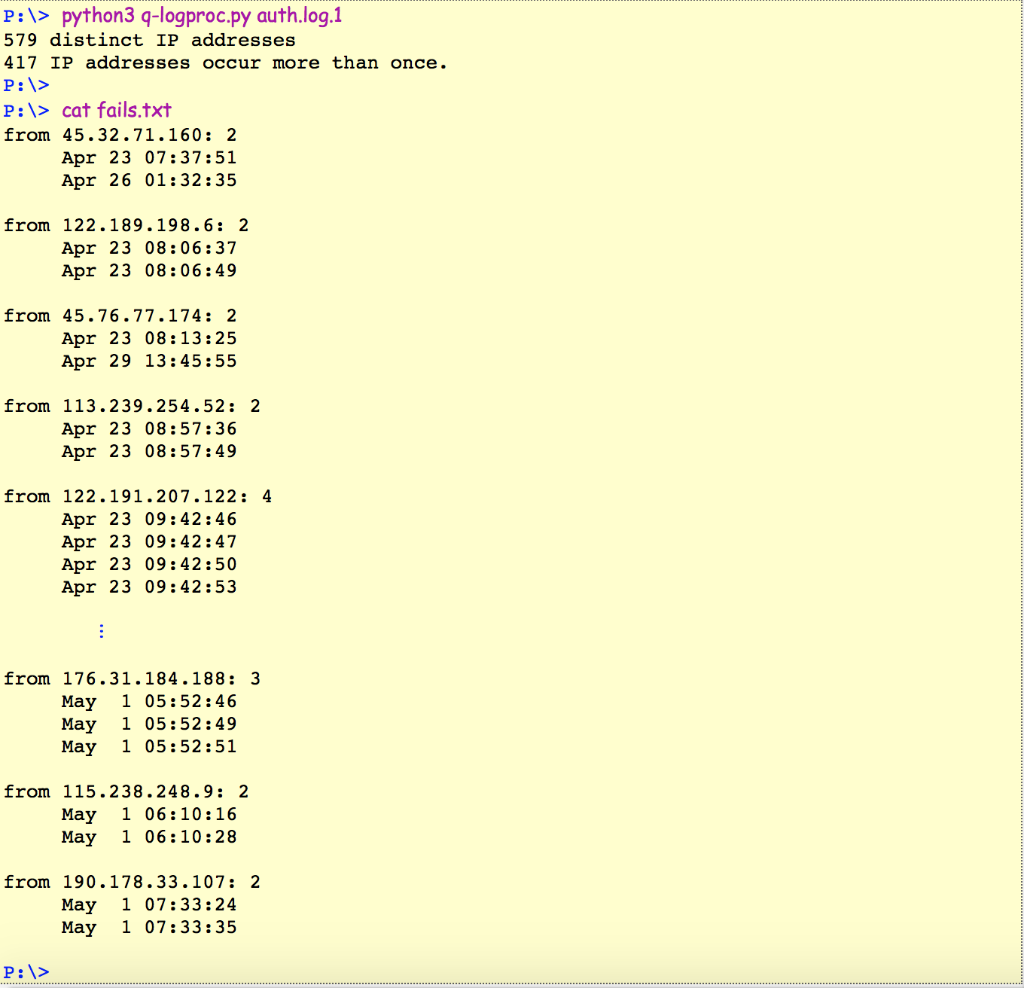
Task: Click the vertical ellipsis between output blocks
Action: coord(100,631)
